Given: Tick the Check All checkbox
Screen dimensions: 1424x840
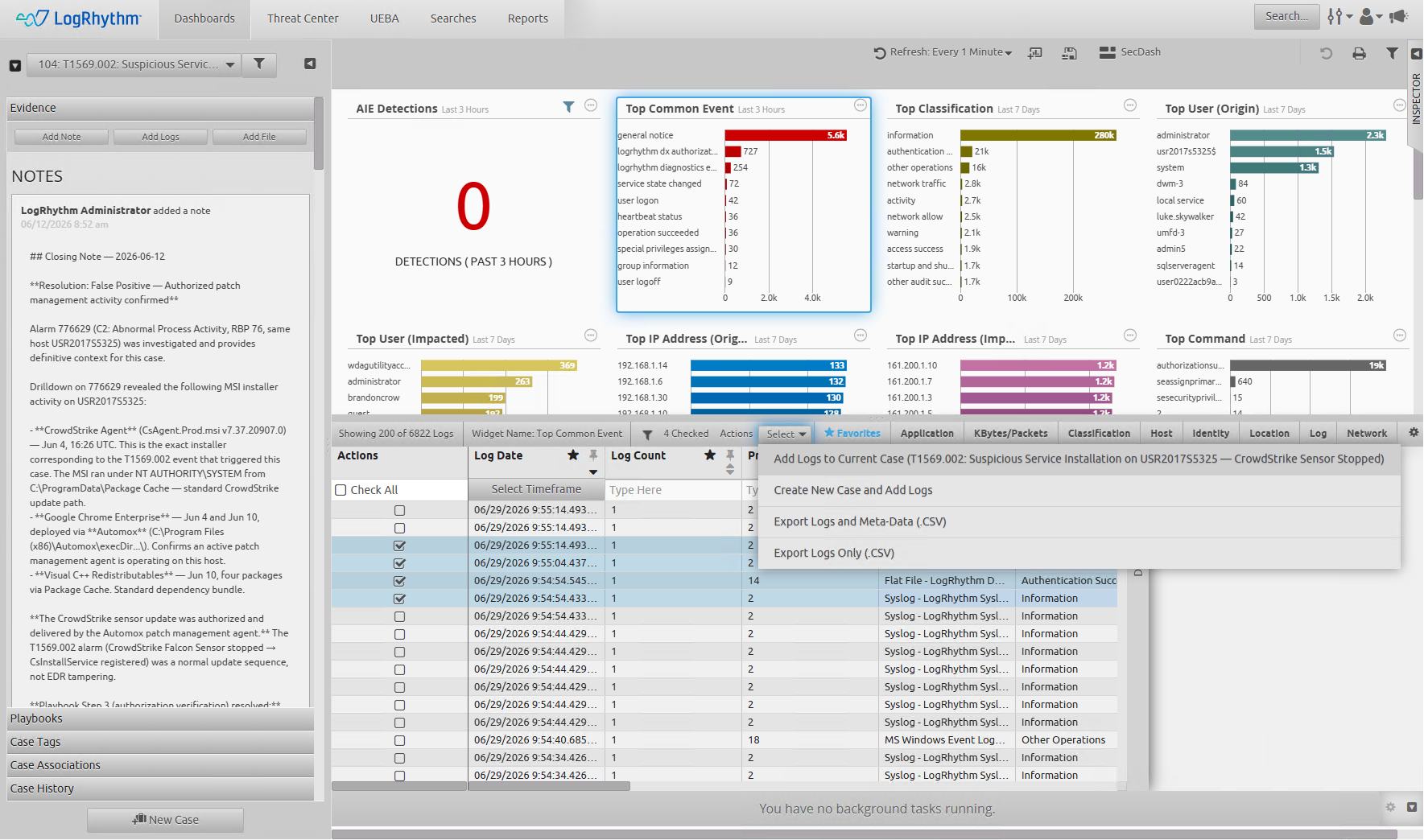Looking at the screenshot, I should point(341,490).
